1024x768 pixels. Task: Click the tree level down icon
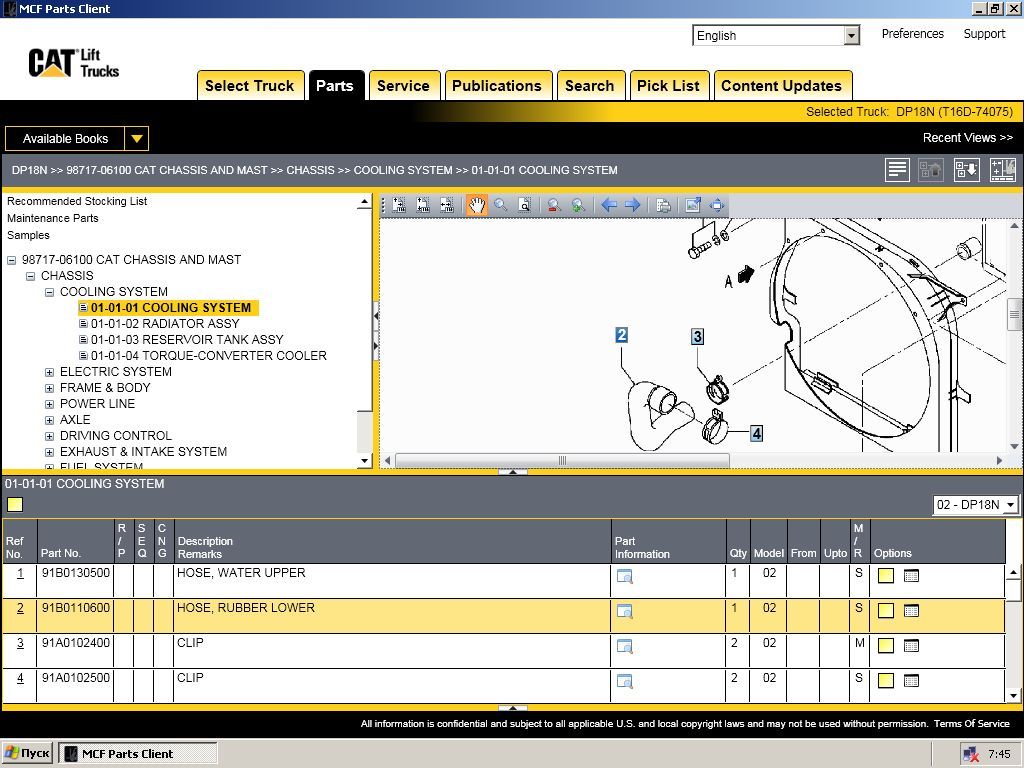[967, 170]
